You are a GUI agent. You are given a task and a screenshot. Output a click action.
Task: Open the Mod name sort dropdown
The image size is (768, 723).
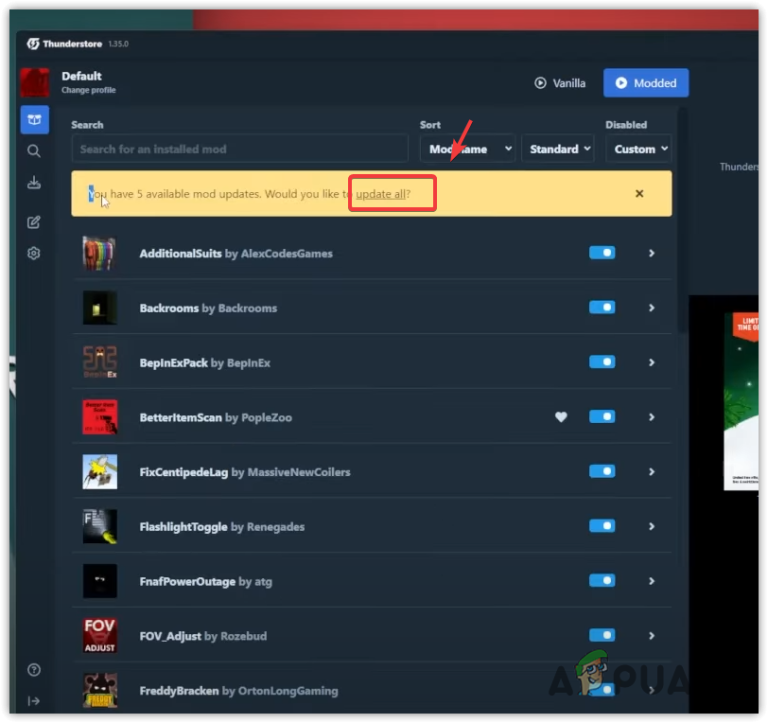[x=468, y=148]
